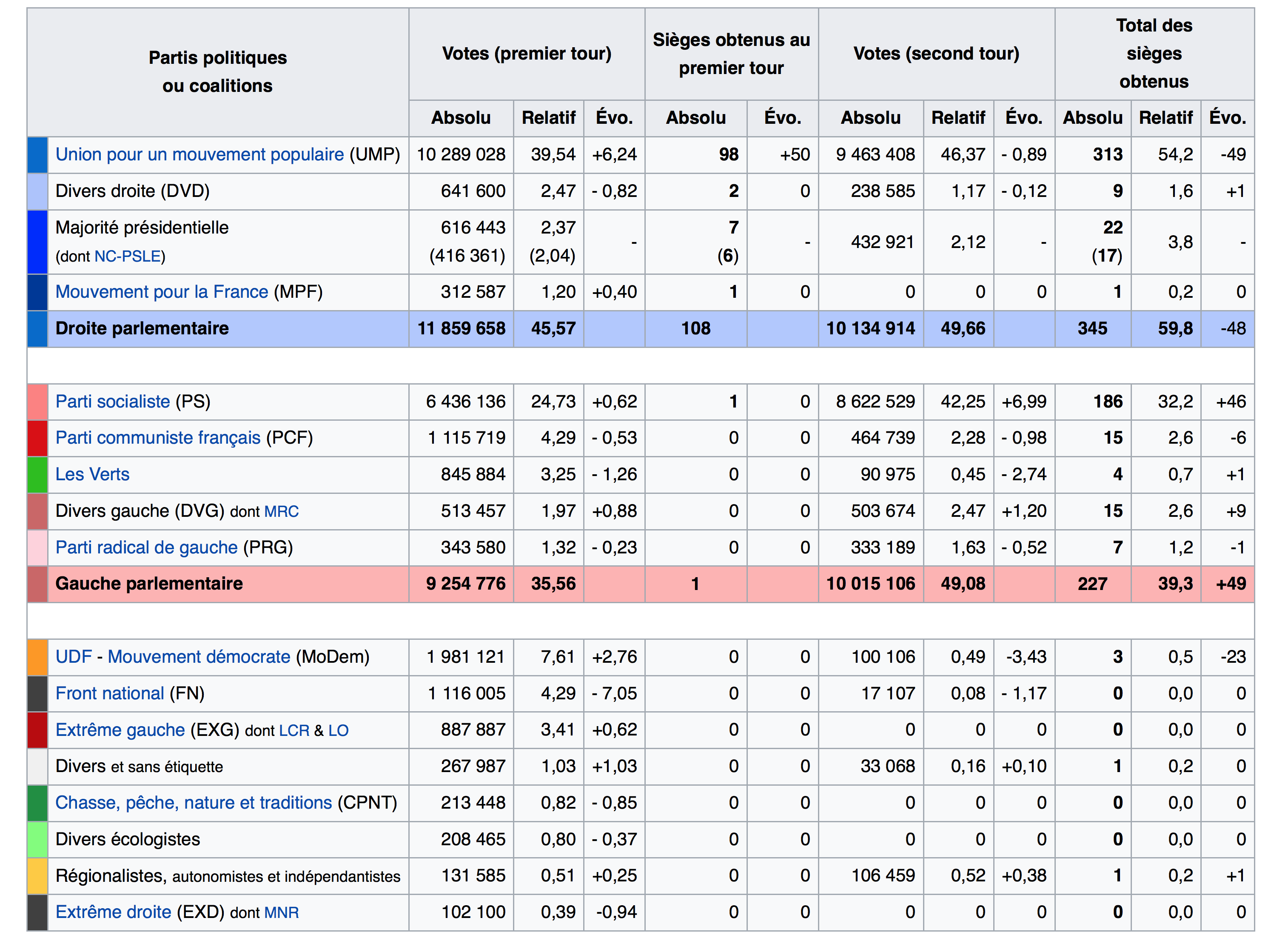The height and width of the screenshot is (952, 1271).
Task: Click the Votes (premier tour) header
Action: click(527, 54)
